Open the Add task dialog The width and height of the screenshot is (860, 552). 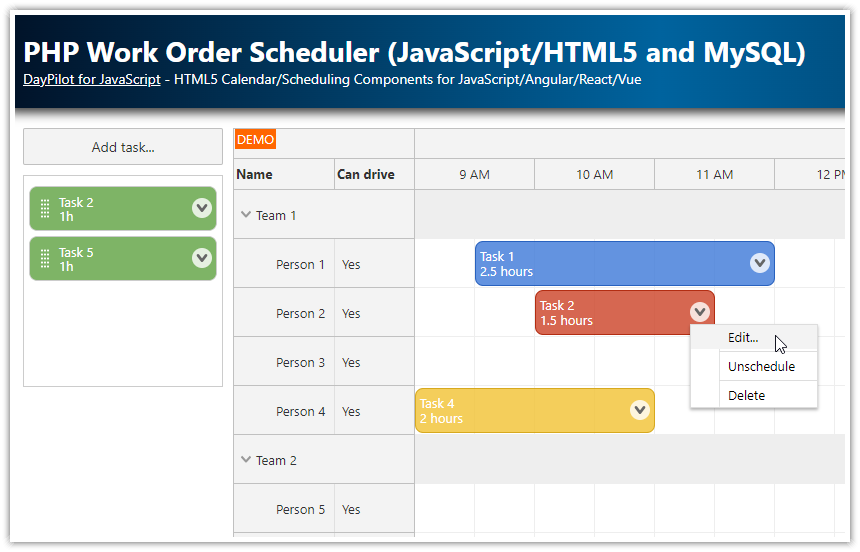point(123,147)
